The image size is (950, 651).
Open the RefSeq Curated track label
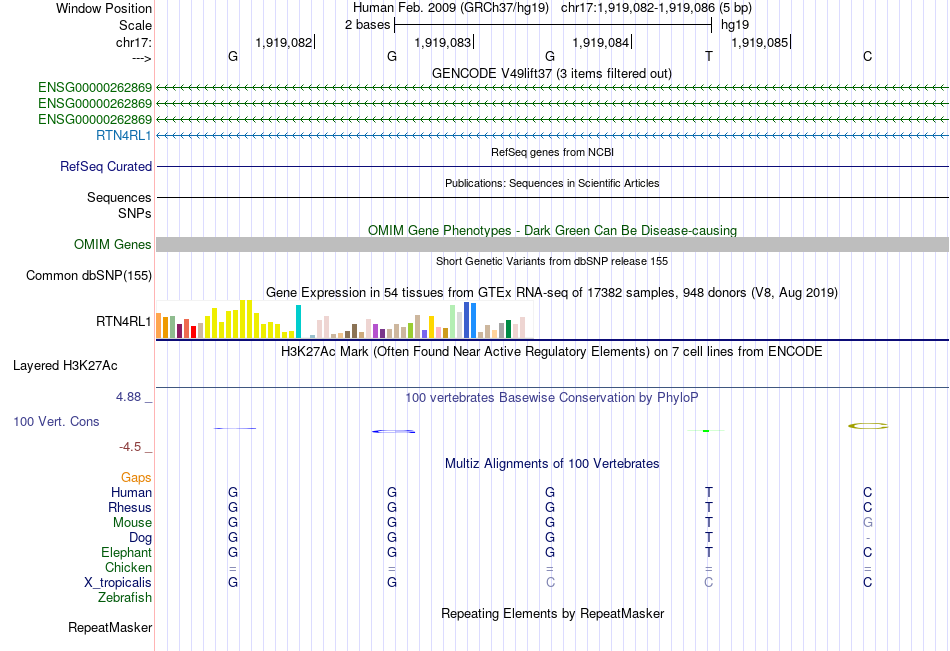pos(106,166)
